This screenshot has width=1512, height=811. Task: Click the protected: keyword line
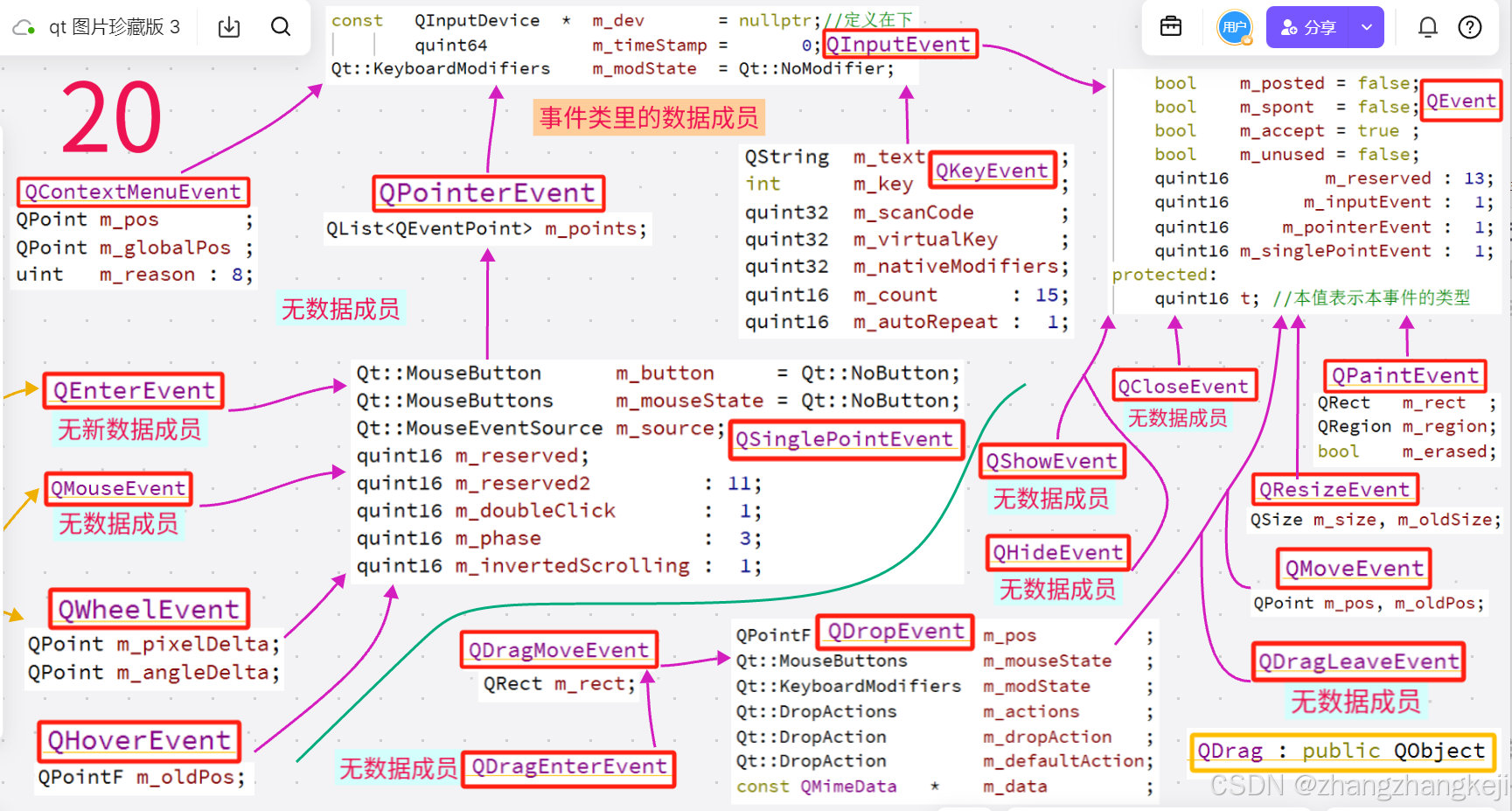coord(1164,275)
